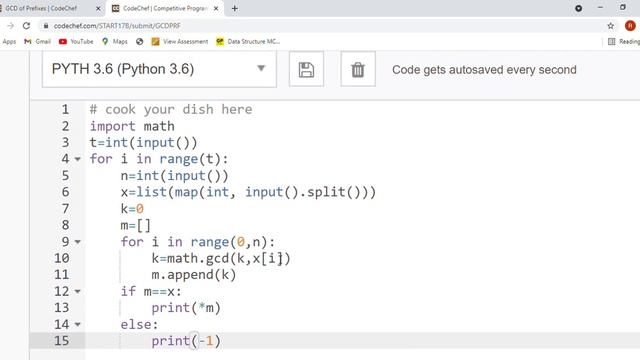The height and width of the screenshot is (360, 640).
Task: Click the recording indicator in title bar
Action: [x=578, y=8]
